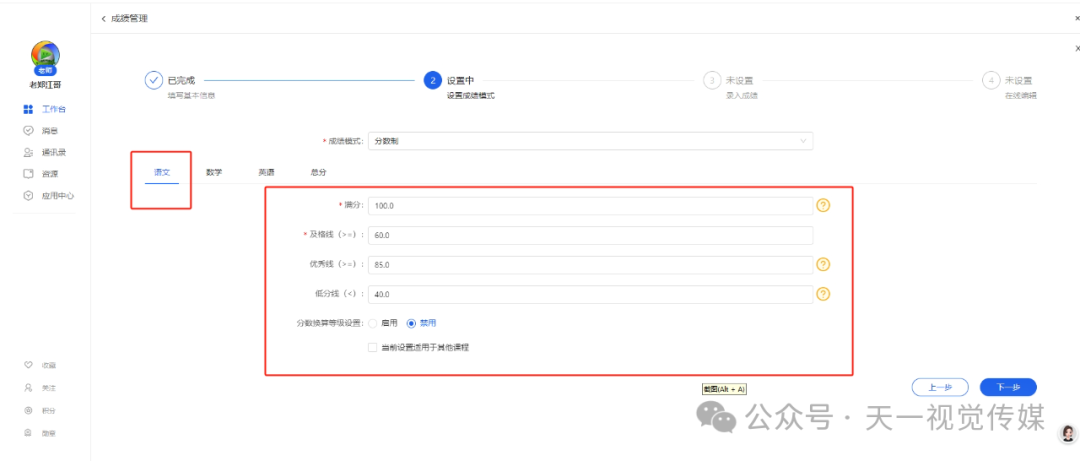Click the small avatar at bottom-right corner

[1068, 433]
